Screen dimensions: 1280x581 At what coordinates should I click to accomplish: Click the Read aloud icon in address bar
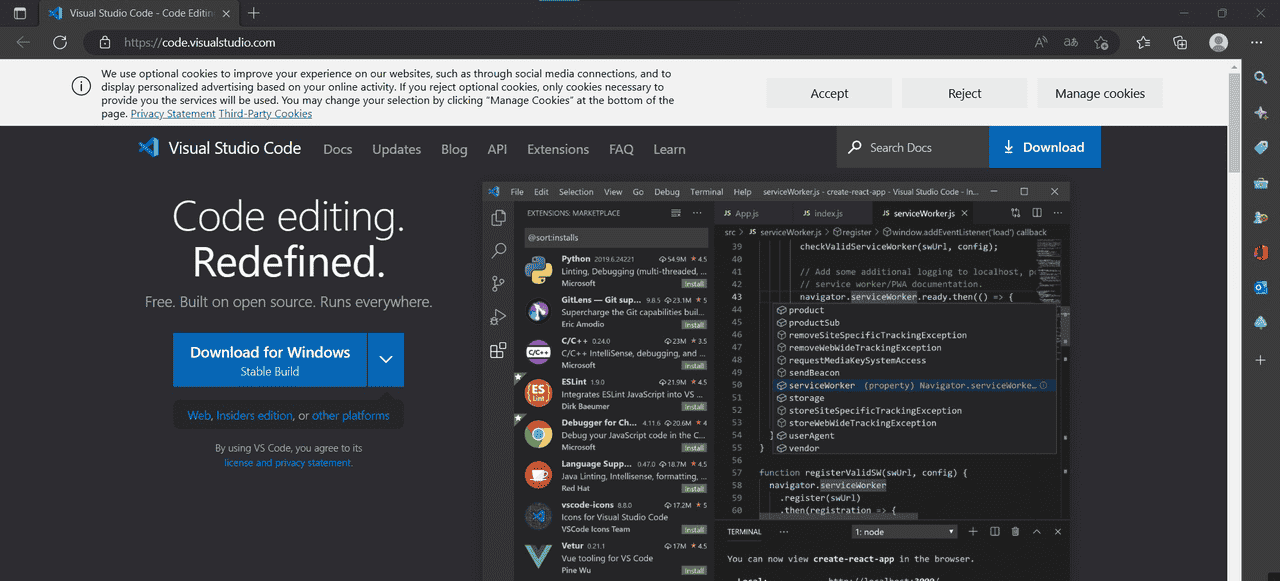[x=1041, y=42]
